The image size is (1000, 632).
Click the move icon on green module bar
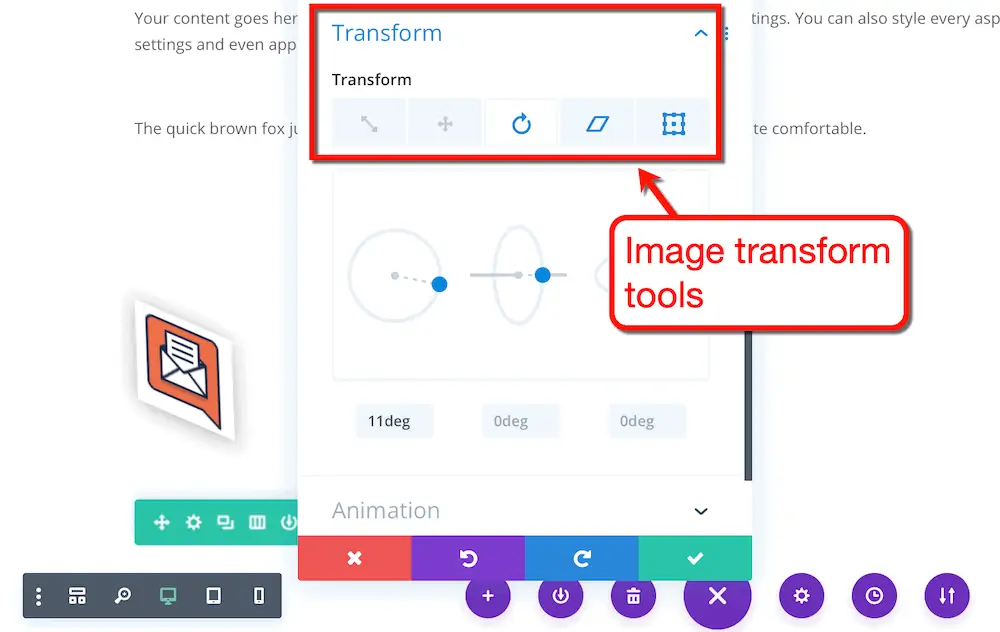(161, 522)
